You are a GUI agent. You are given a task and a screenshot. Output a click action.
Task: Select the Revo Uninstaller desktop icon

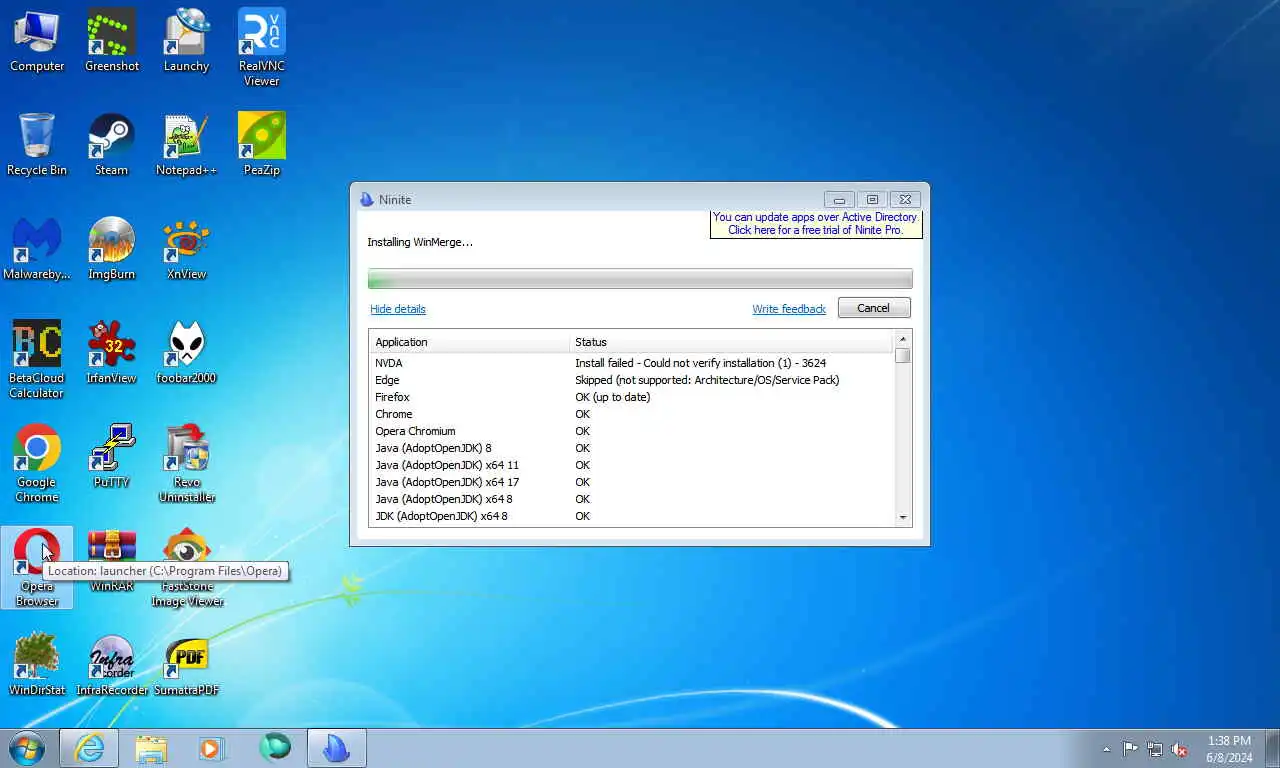(x=186, y=463)
